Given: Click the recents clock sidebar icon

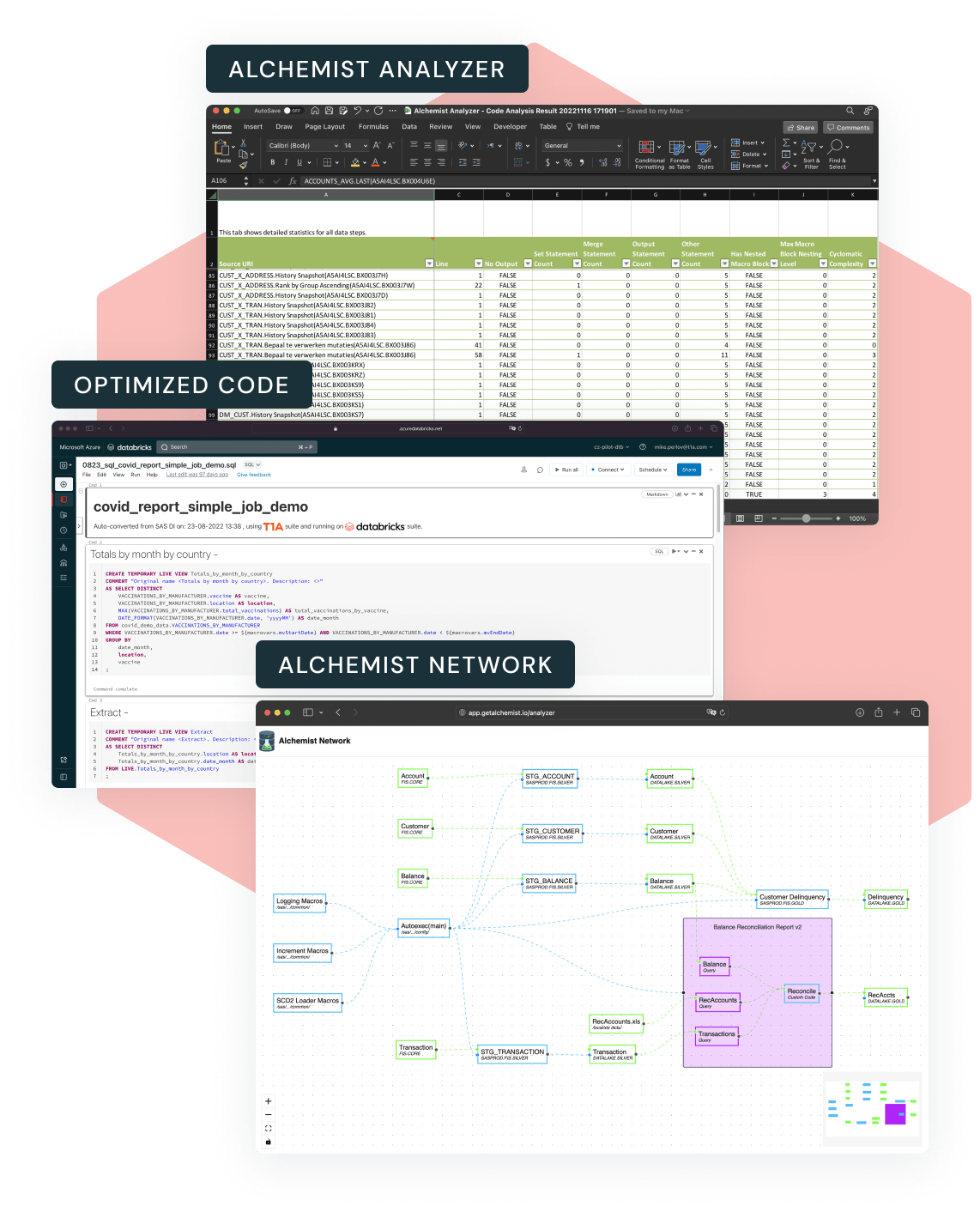Looking at the screenshot, I should coord(64,530).
